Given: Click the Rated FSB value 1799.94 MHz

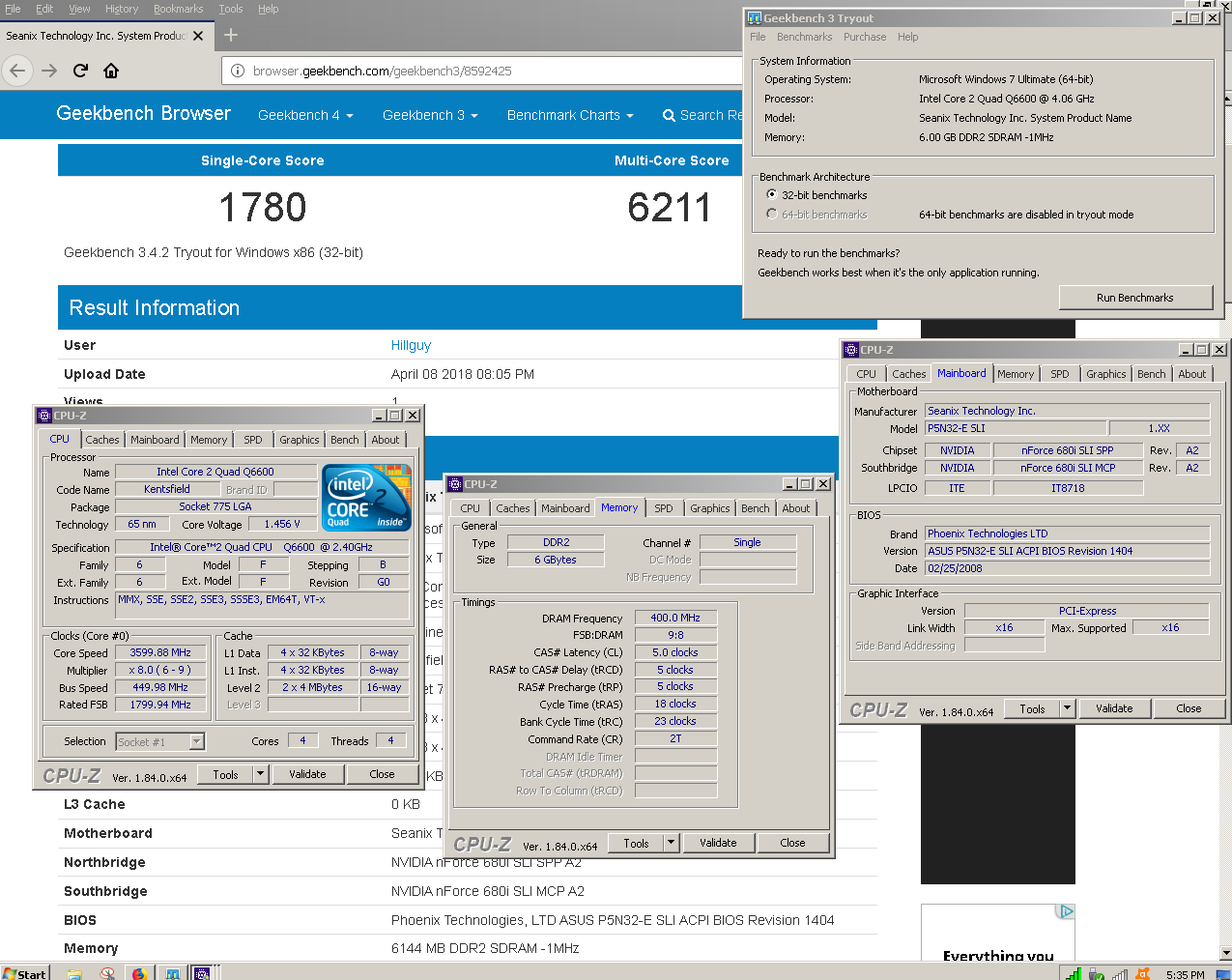Looking at the screenshot, I should [x=160, y=705].
